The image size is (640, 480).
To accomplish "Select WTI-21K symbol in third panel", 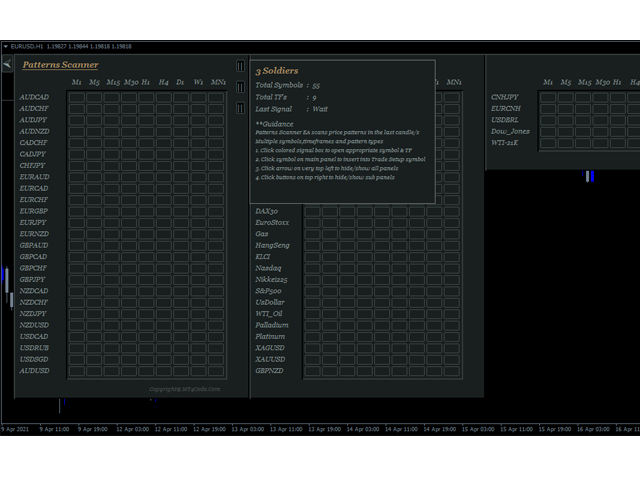I will [x=504, y=143].
